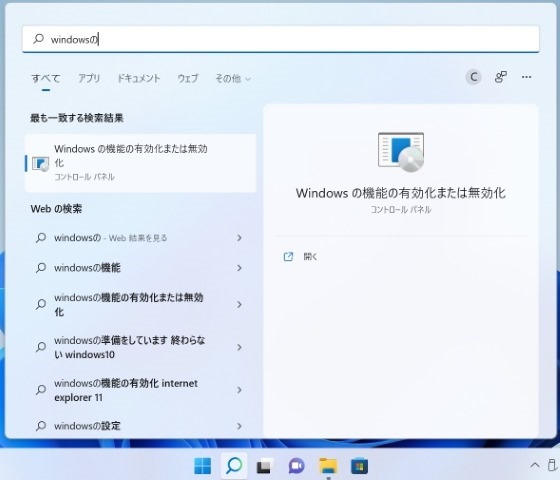Open the Windows Start button on taskbar
560x480 pixels.
(x=202, y=466)
